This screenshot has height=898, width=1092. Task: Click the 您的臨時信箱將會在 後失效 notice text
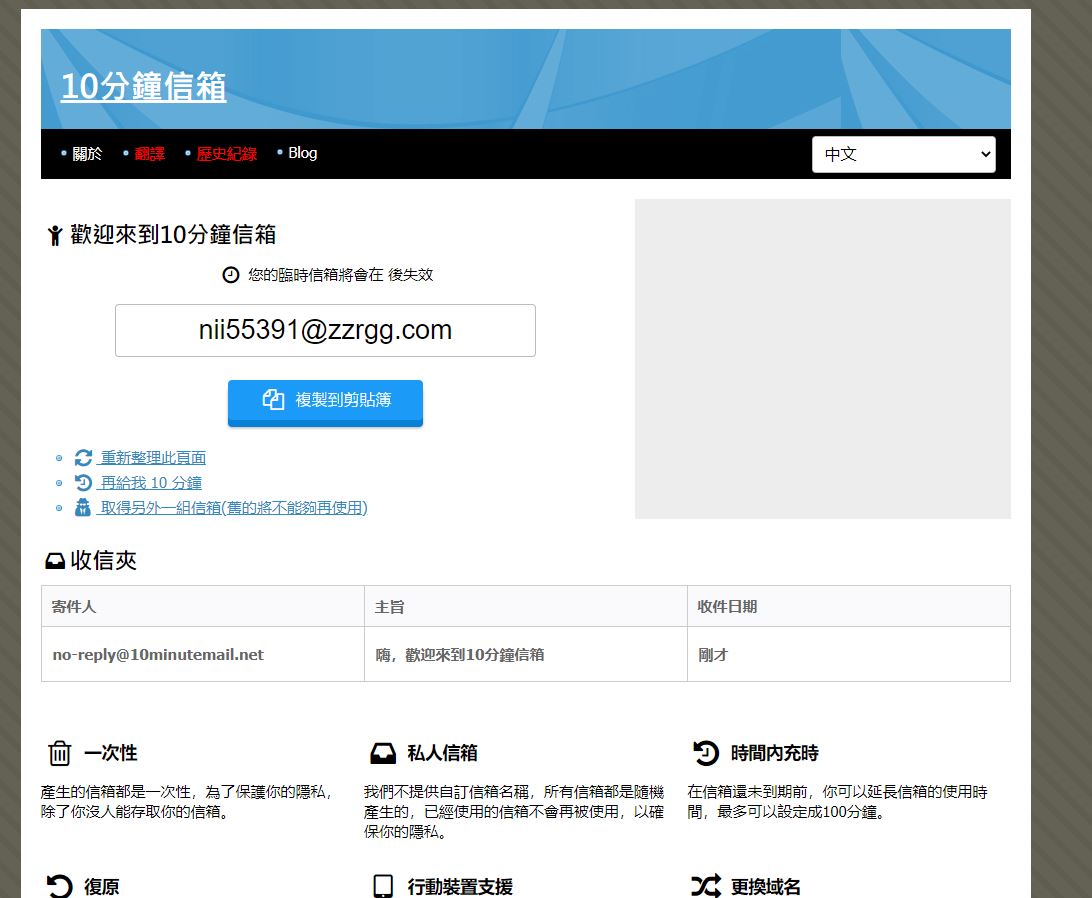[341, 275]
